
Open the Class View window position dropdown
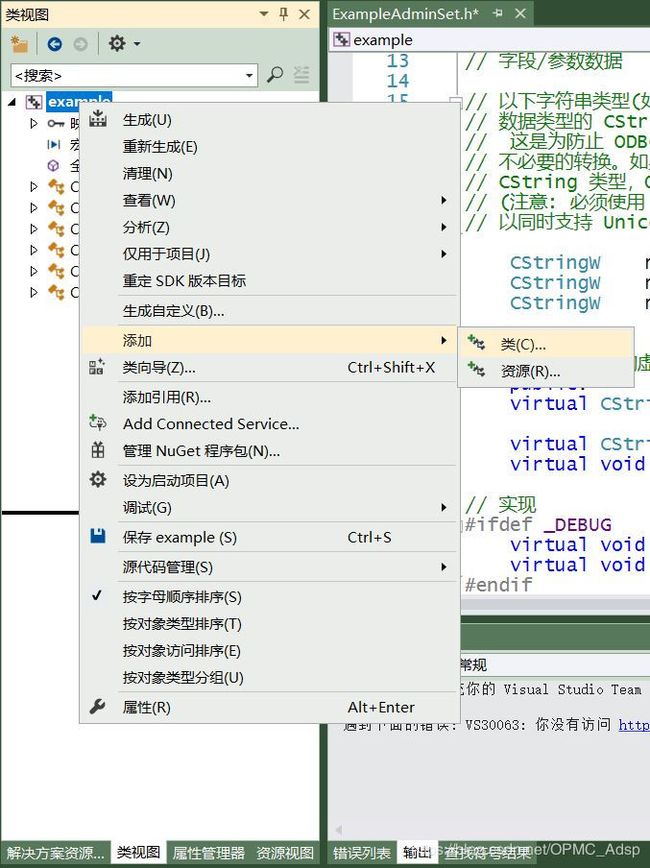pyautogui.click(x=264, y=14)
